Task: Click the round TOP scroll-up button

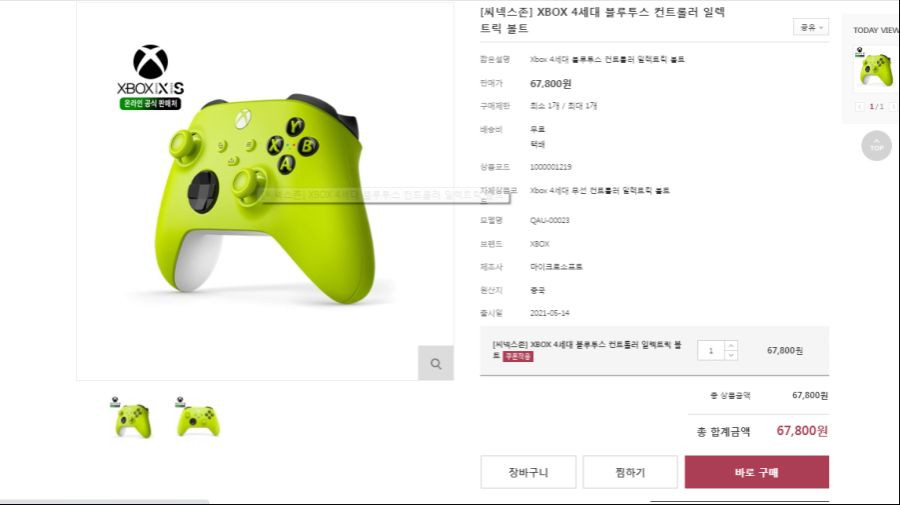Action: click(876, 146)
